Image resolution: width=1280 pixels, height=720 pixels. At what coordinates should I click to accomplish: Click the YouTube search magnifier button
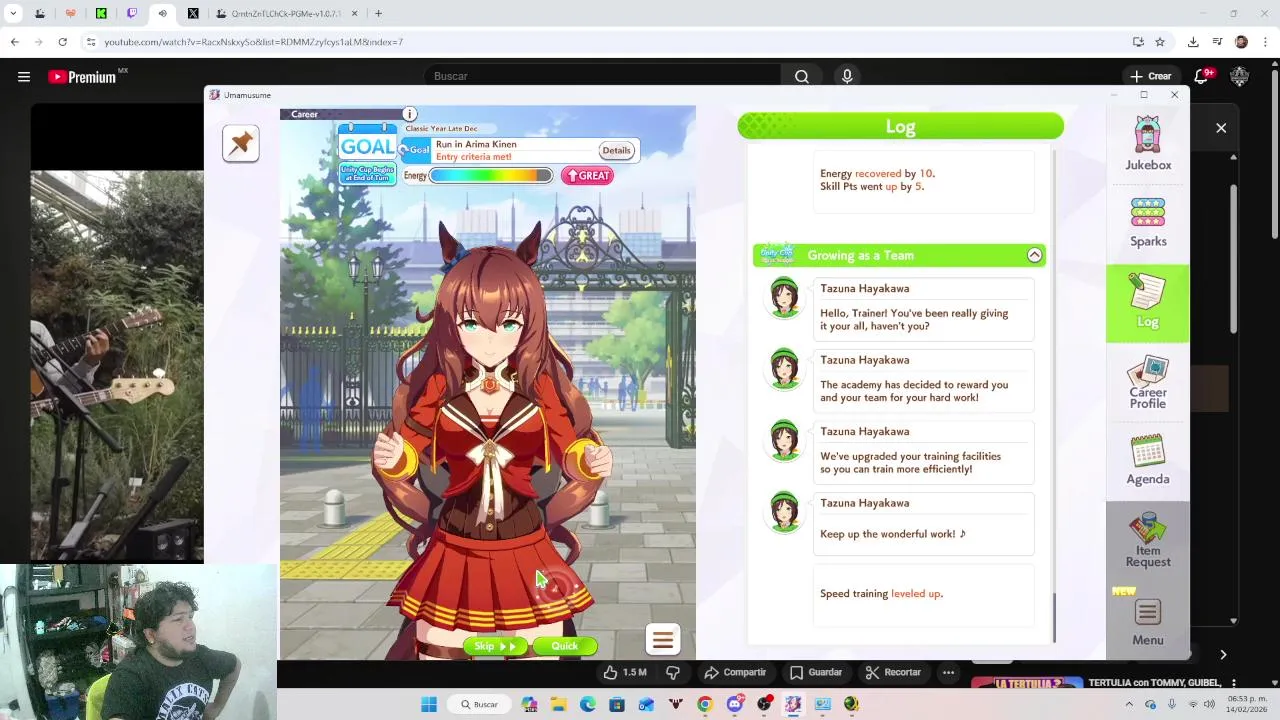(x=802, y=76)
